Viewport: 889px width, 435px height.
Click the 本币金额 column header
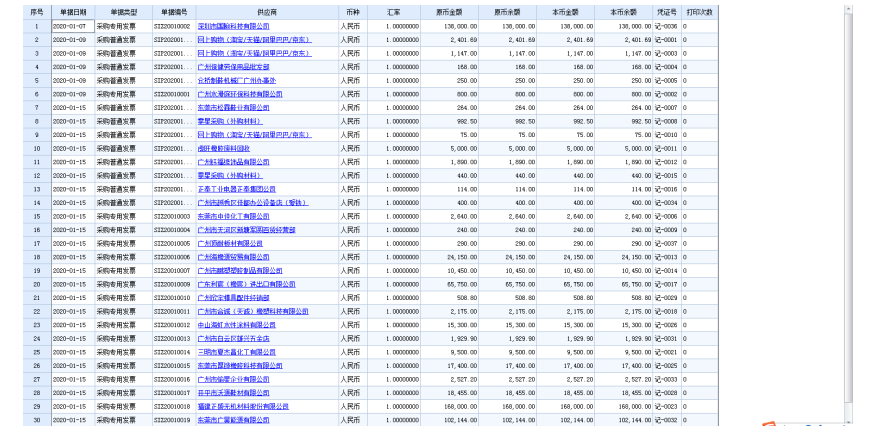tap(565, 12)
